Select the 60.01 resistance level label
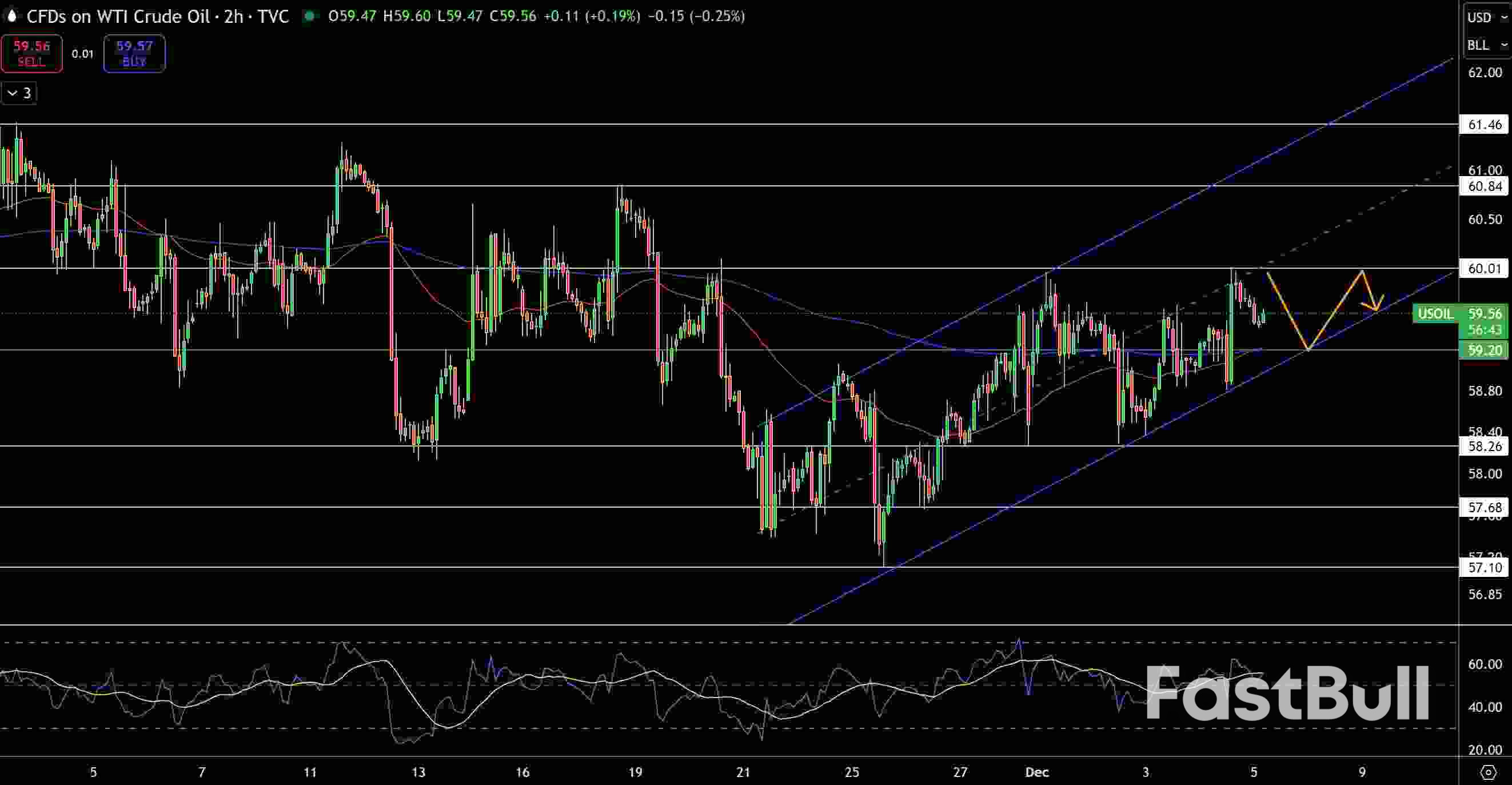Viewport: 1512px width, 785px height. point(1485,269)
